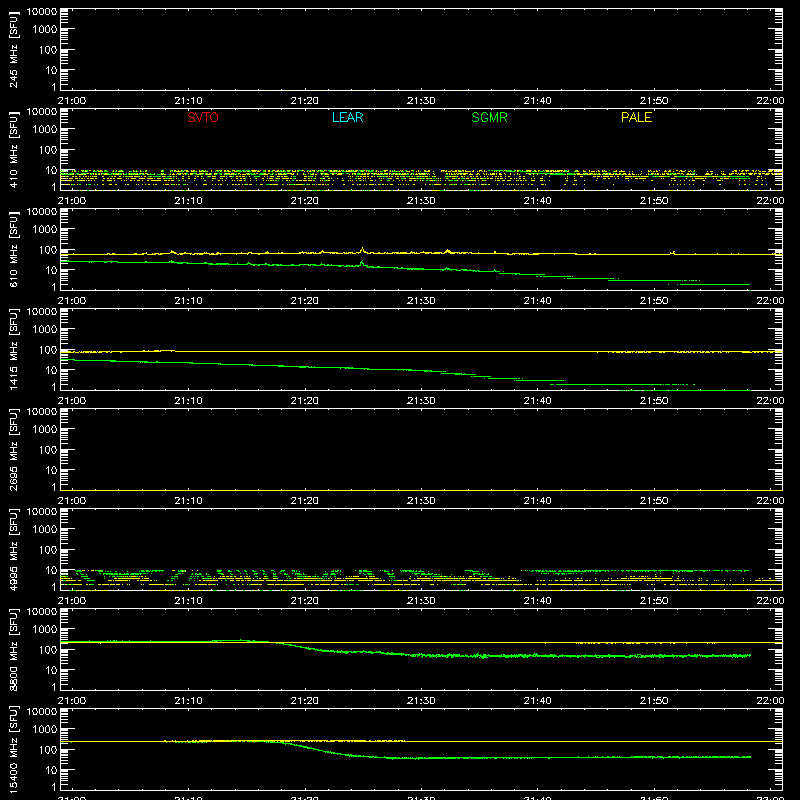The width and height of the screenshot is (800, 800).
Task: Click 22:00 under the 4995 MHz panel
Action: click(x=770, y=601)
